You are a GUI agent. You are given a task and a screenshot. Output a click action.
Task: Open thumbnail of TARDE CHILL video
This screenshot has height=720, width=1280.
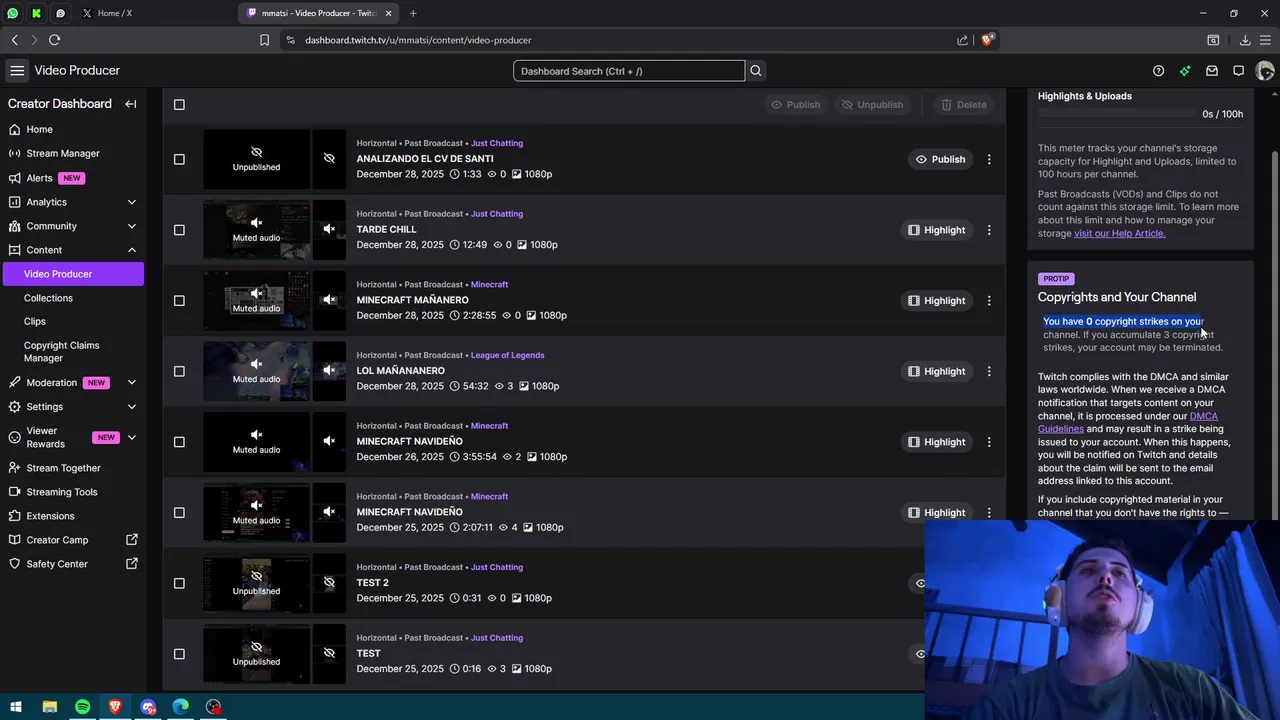click(256, 230)
